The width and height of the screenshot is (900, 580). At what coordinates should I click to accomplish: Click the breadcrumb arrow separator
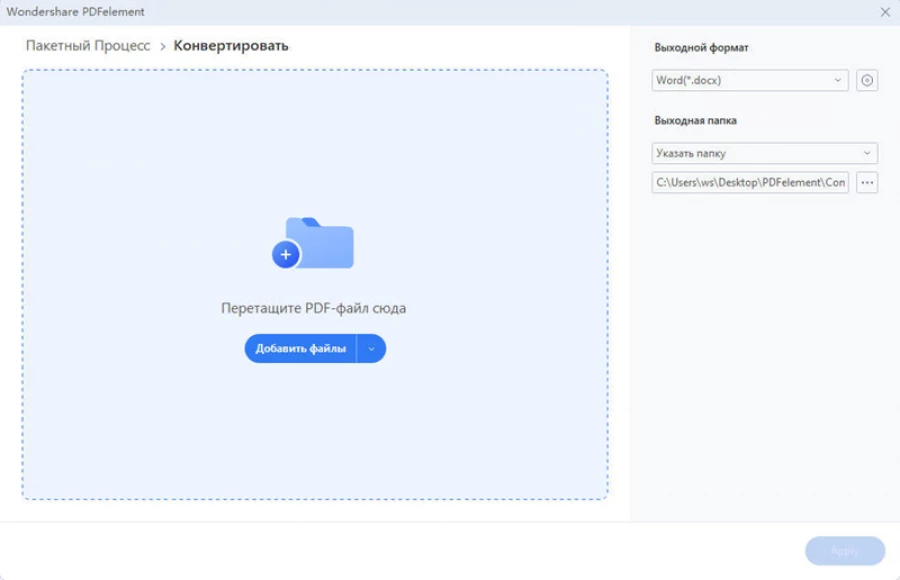[x=162, y=46]
